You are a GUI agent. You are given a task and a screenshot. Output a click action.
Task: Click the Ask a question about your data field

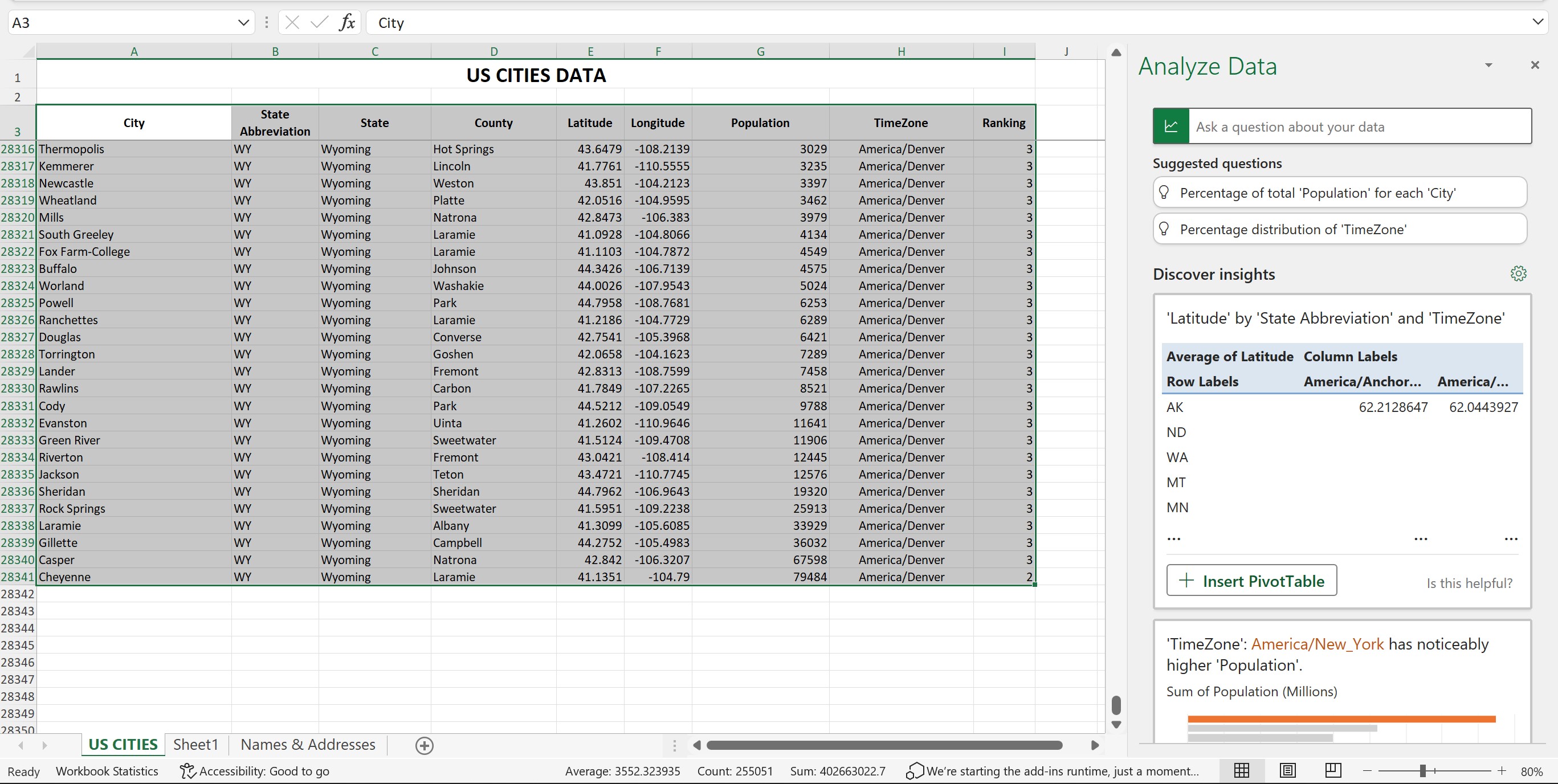coord(1361,126)
